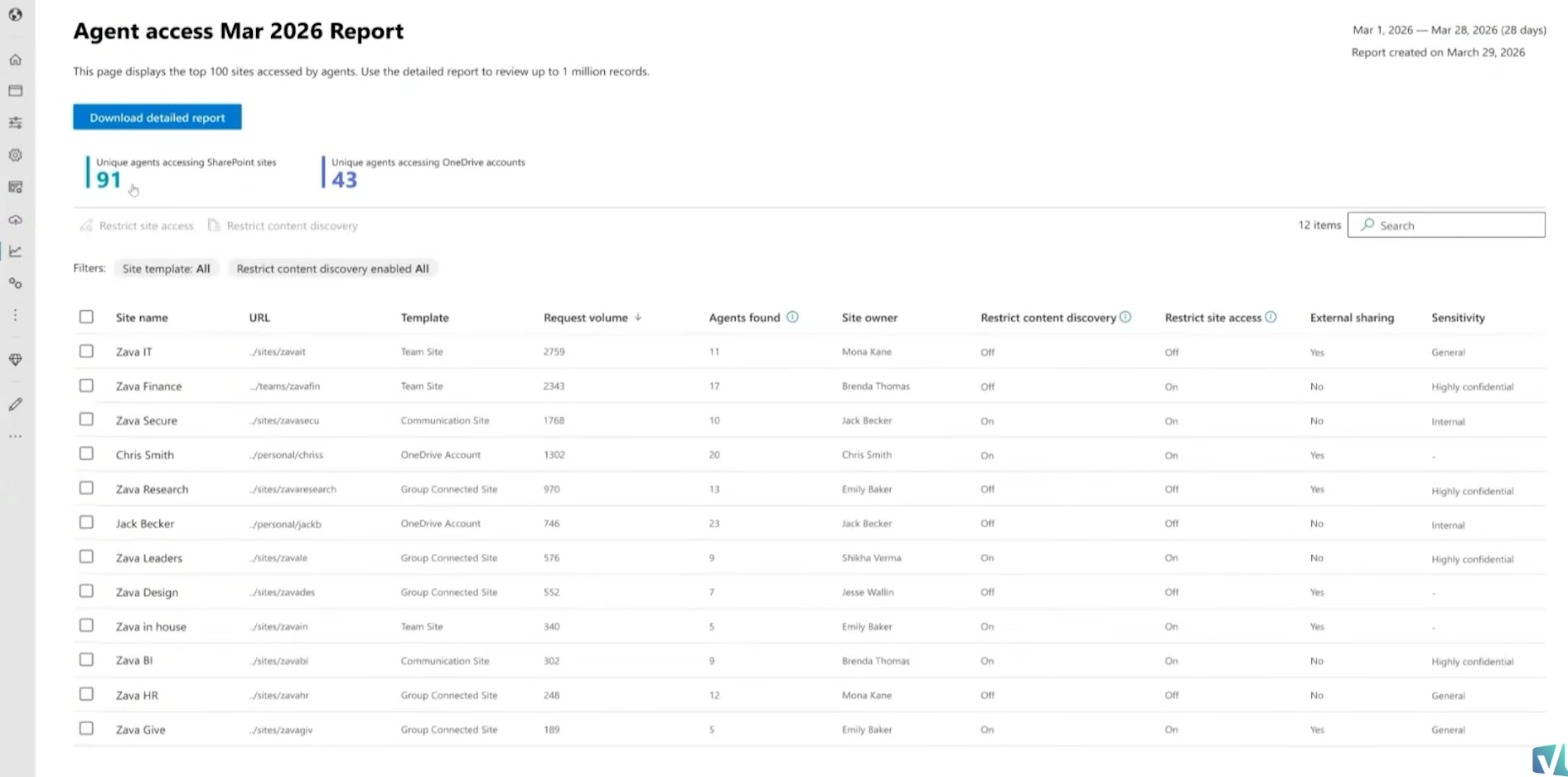The image size is (1568, 777).
Task: Click the Site name column header
Action: 142,318
